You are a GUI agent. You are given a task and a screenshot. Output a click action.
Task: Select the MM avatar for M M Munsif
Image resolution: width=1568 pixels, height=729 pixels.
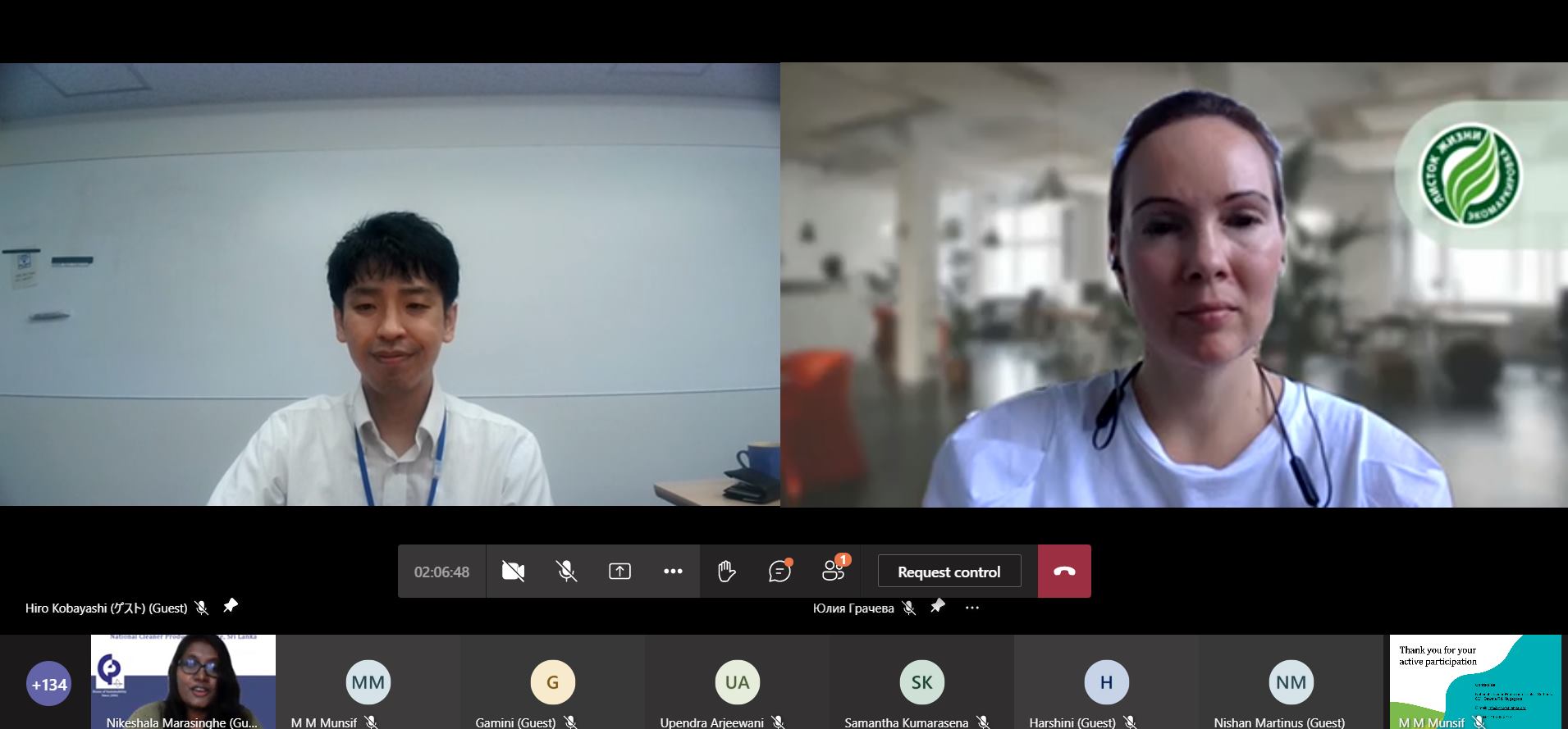368,682
